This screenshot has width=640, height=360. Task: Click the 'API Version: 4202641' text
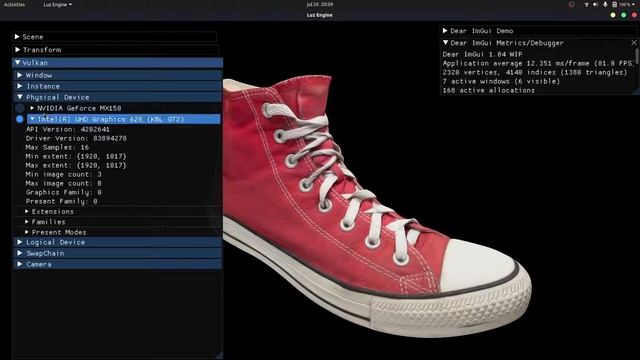click(x=68, y=129)
